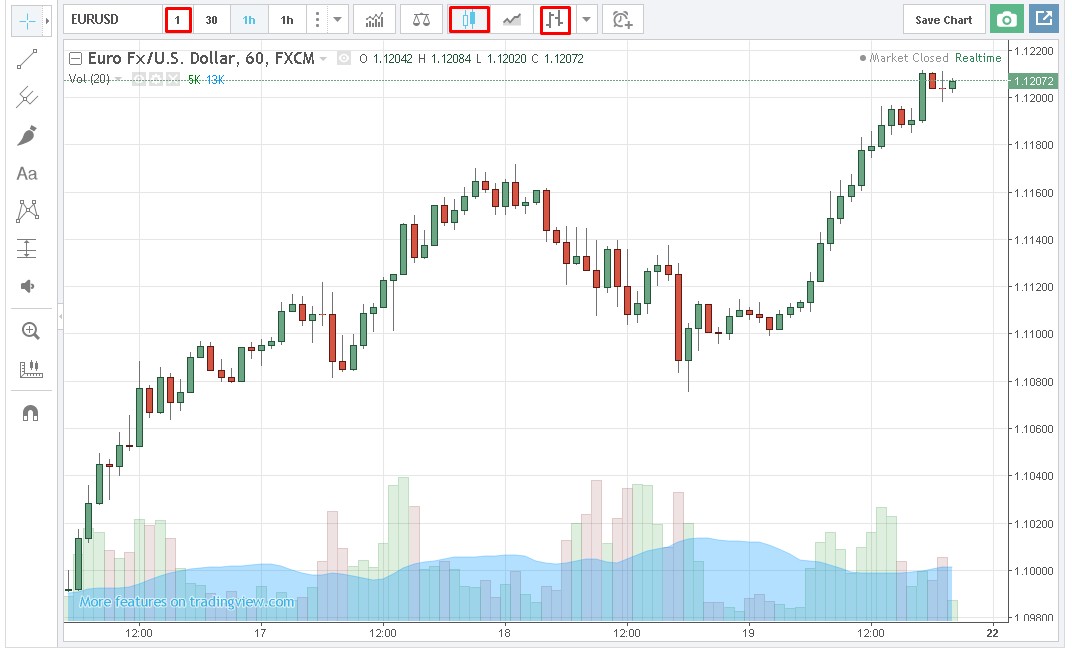This screenshot has width=1072, height=653.
Task: Choose bars chart style
Action: coord(554,20)
